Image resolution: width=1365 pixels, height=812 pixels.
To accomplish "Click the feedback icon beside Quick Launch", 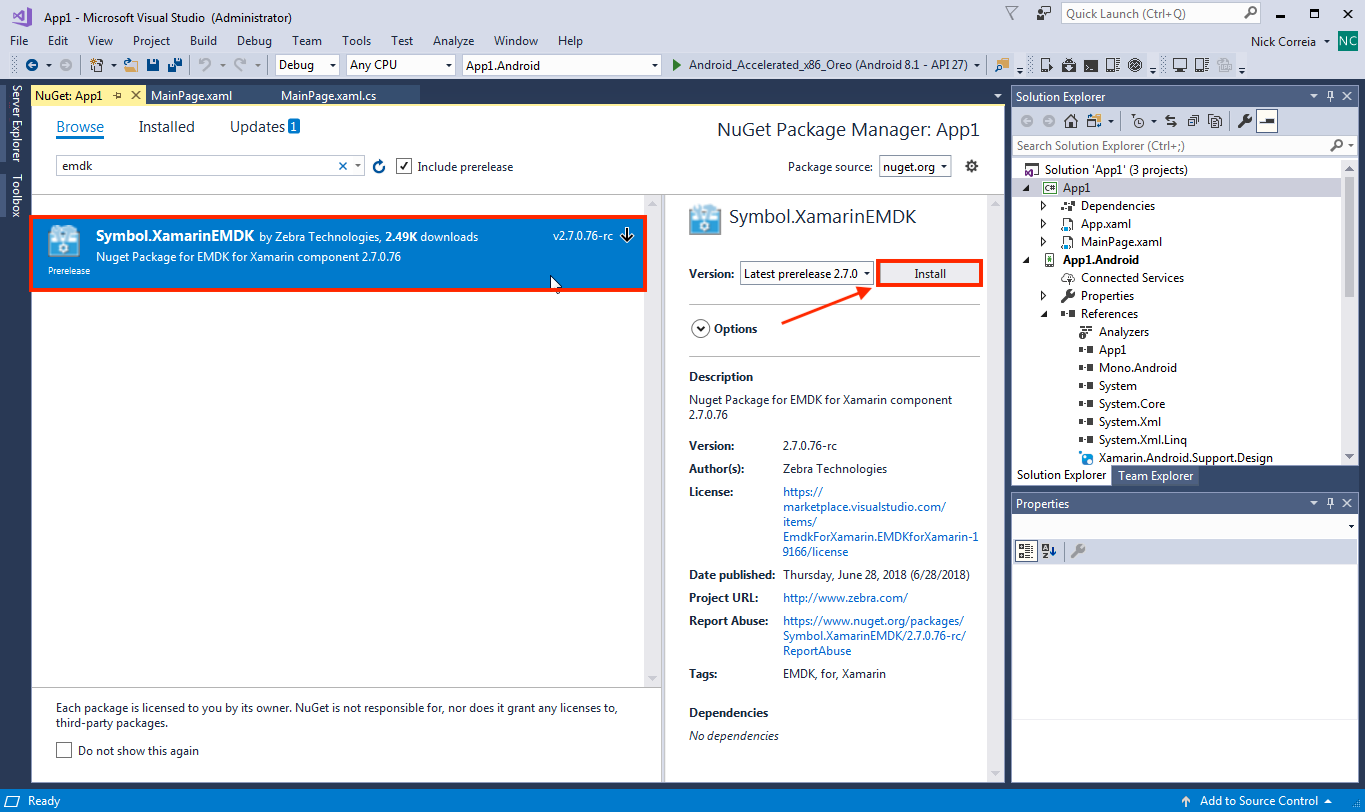I will (1043, 13).
